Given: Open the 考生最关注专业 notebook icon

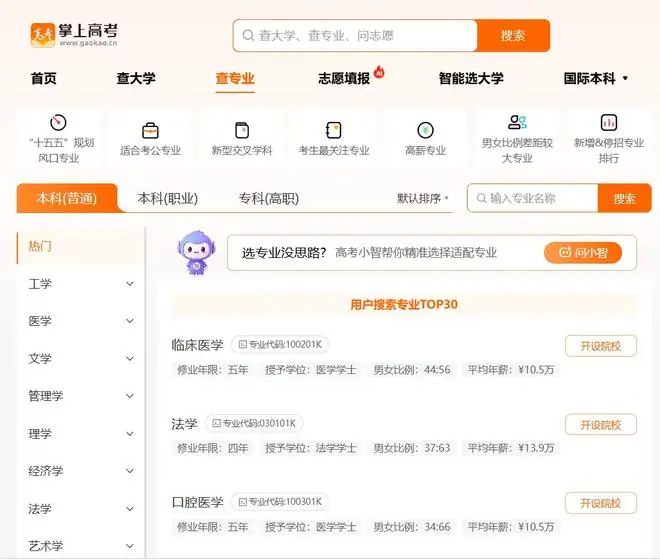Looking at the screenshot, I should click(x=334, y=130).
